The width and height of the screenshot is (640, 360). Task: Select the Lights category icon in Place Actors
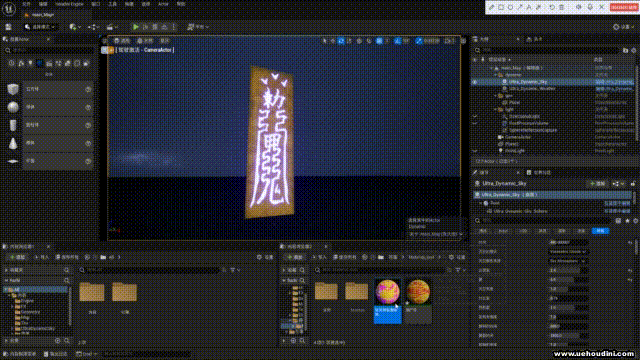[x=30, y=63]
